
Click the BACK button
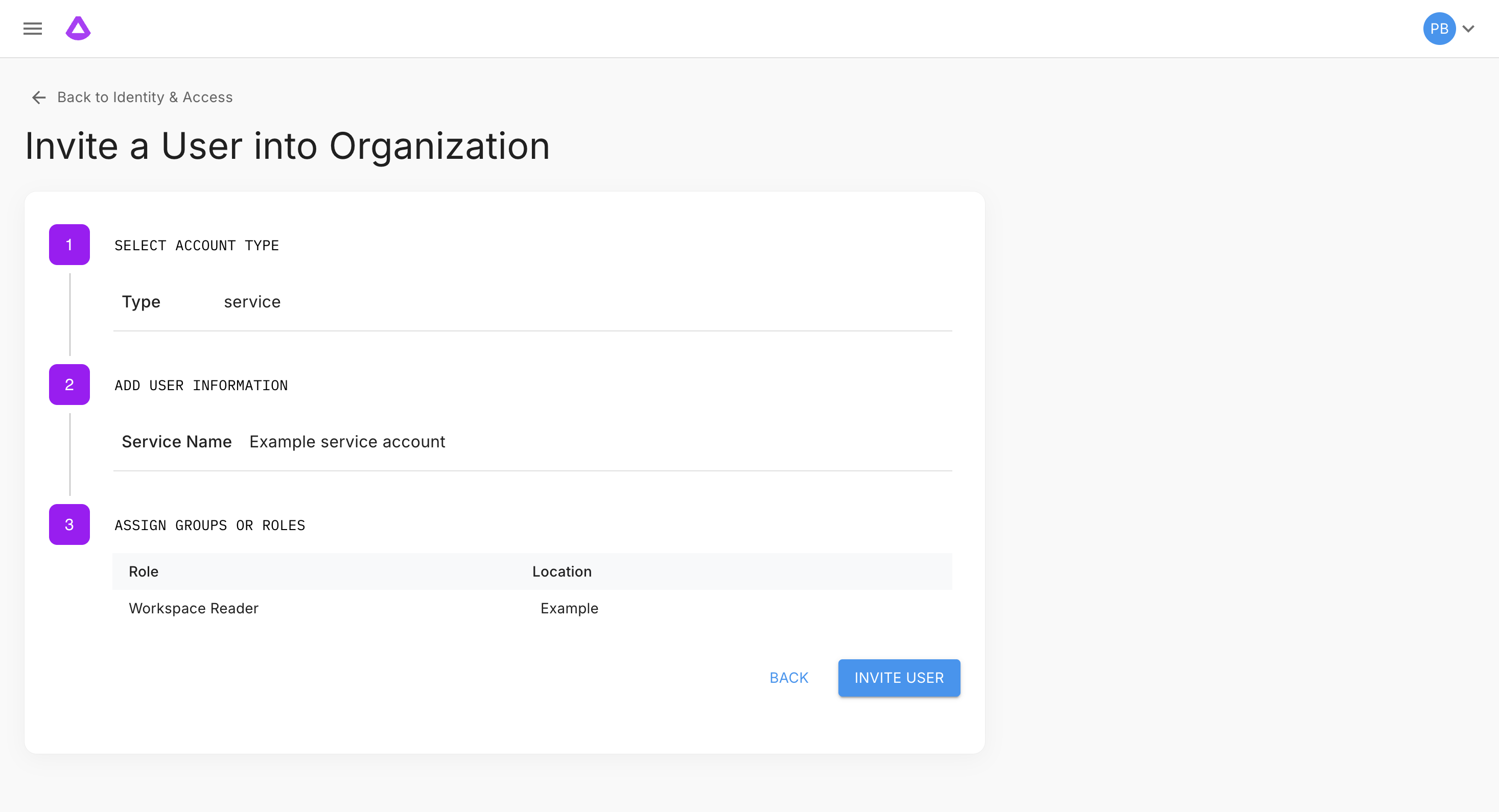click(x=788, y=678)
